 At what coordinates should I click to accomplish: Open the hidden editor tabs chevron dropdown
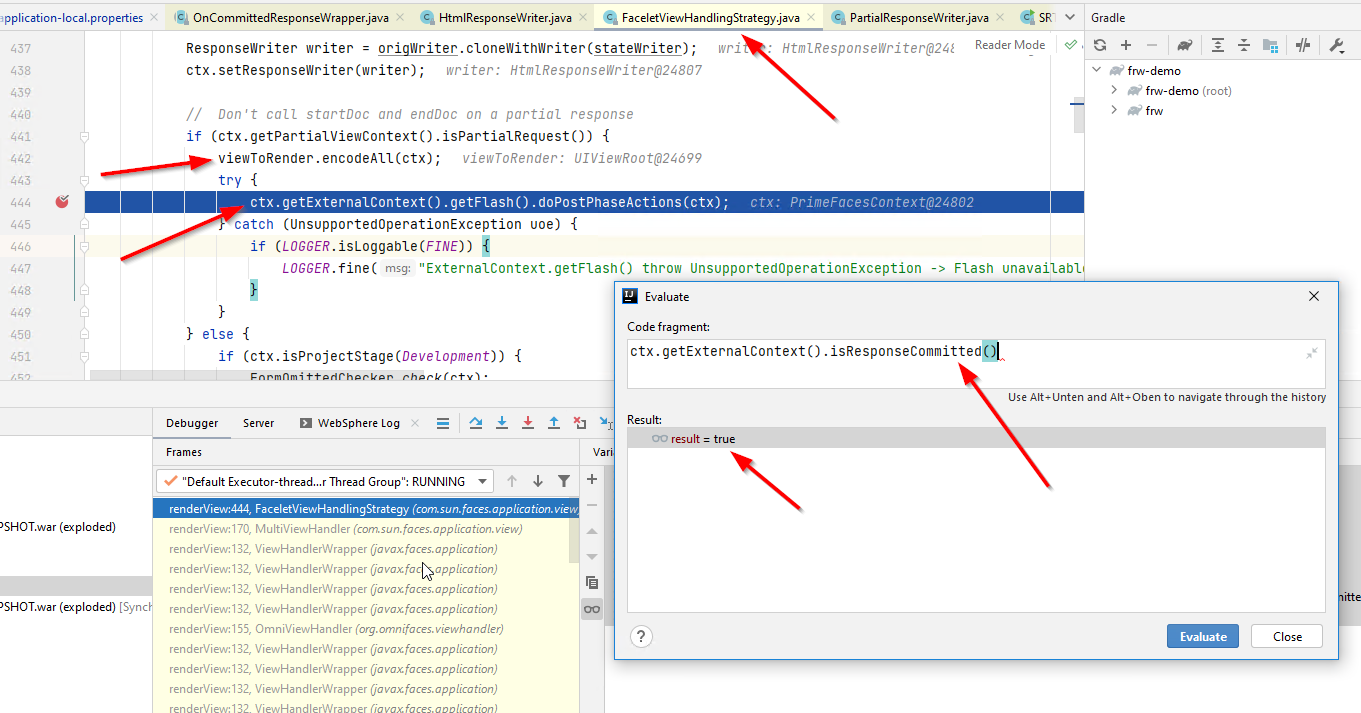coord(1068,17)
